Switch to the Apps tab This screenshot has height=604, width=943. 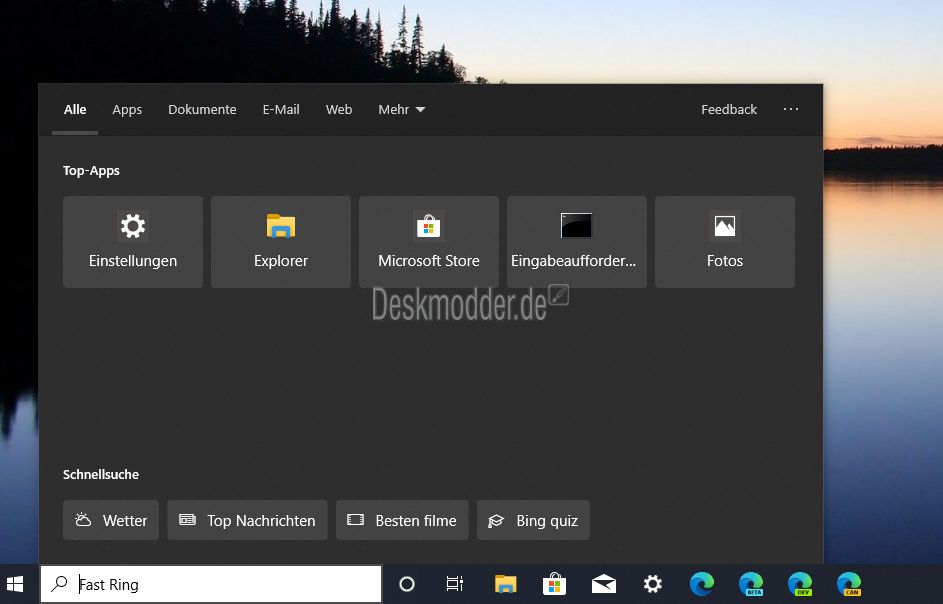click(127, 109)
